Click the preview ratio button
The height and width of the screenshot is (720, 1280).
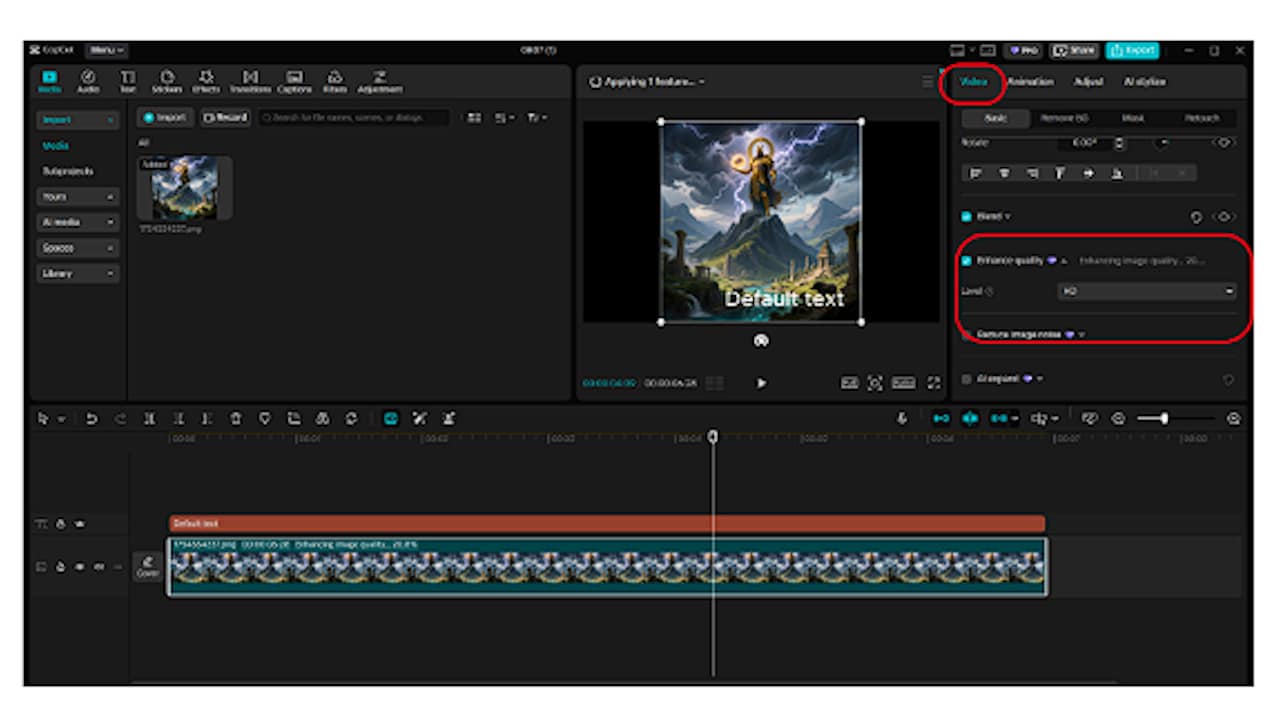904,383
